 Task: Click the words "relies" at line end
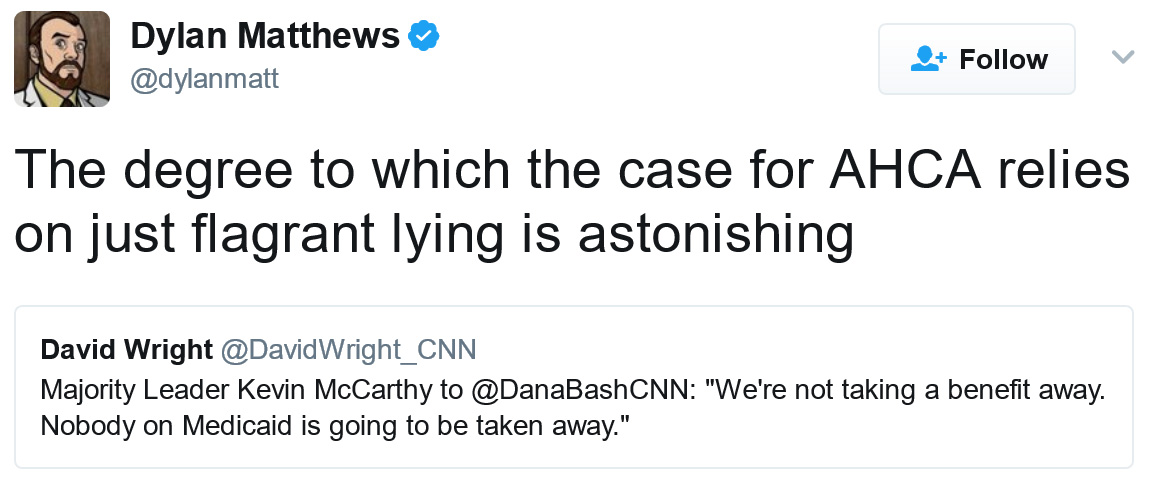point(1065,170)
